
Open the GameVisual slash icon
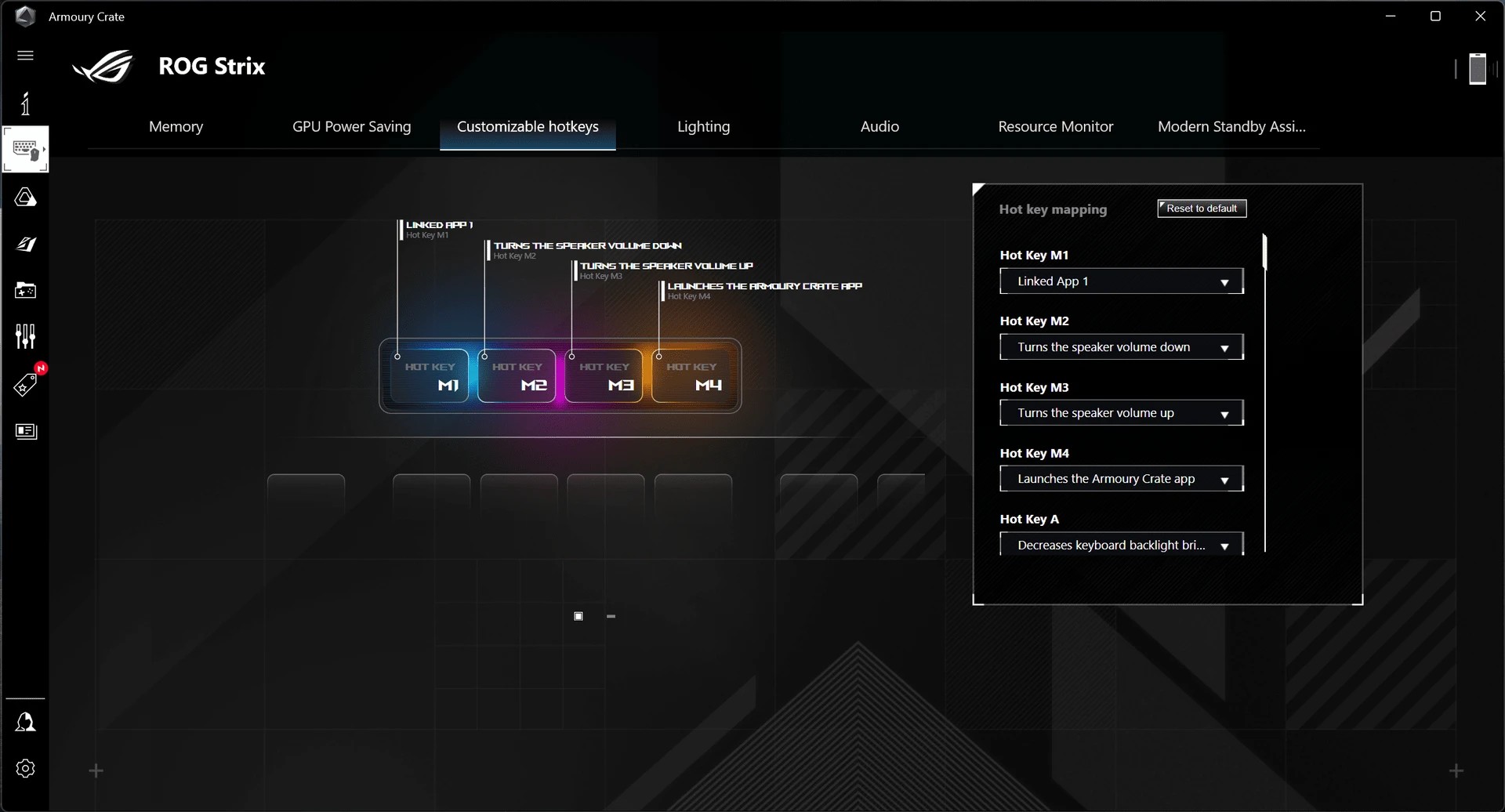[25, 245]
